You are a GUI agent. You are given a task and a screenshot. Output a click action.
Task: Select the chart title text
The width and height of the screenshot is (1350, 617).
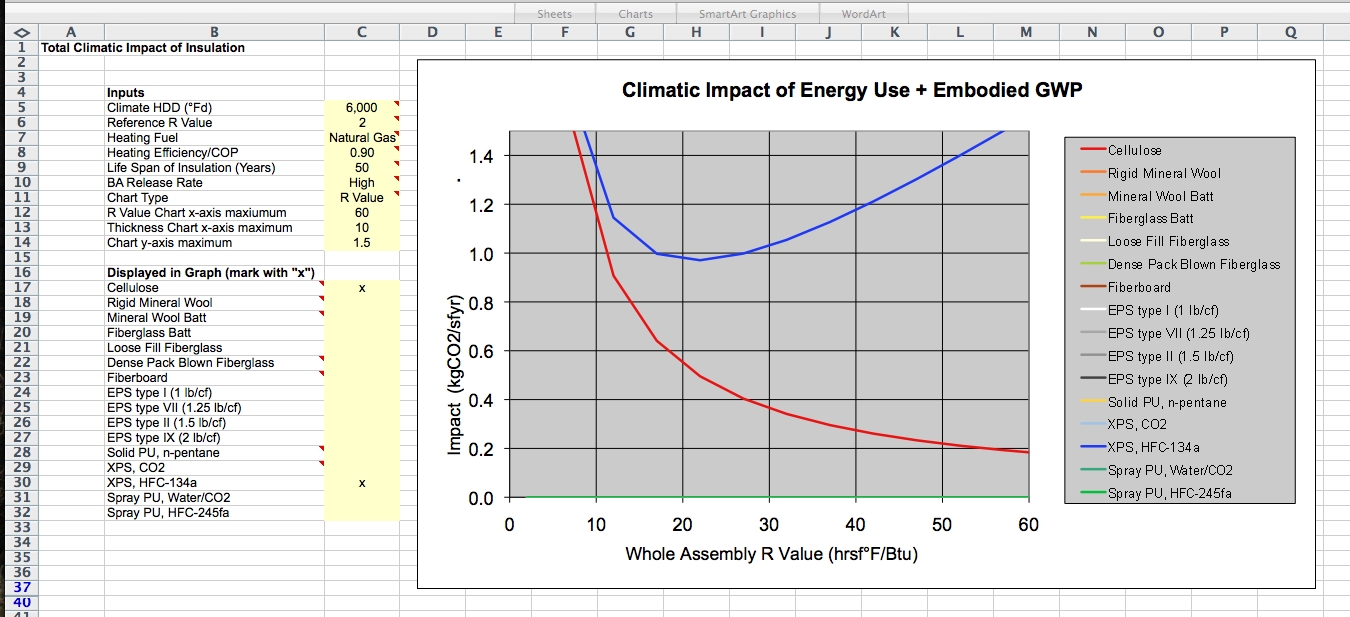pos(852,91)
